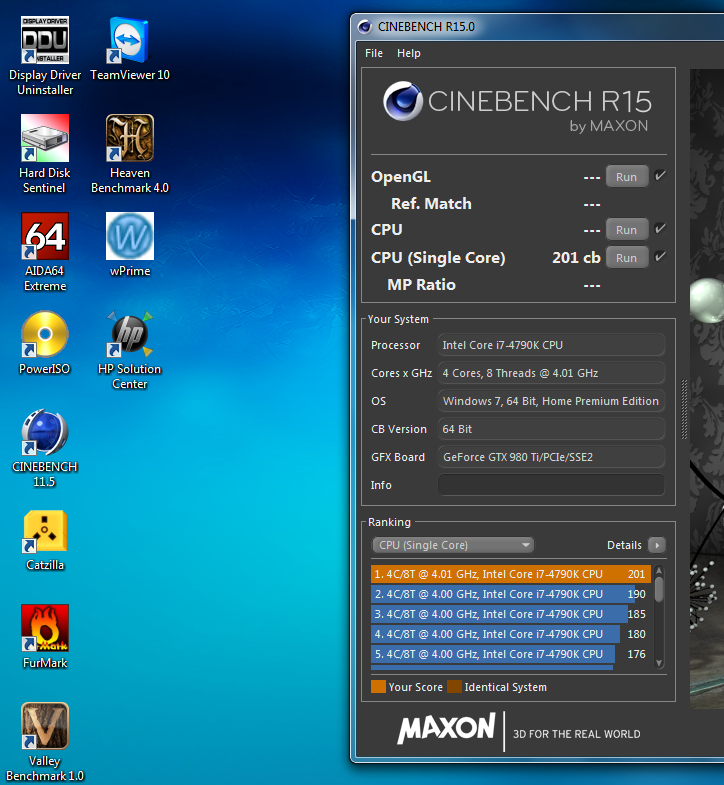The width and height of the screenshot is (724, 785).
Task: Select the PowerISO disc icon
Action: 45,334
